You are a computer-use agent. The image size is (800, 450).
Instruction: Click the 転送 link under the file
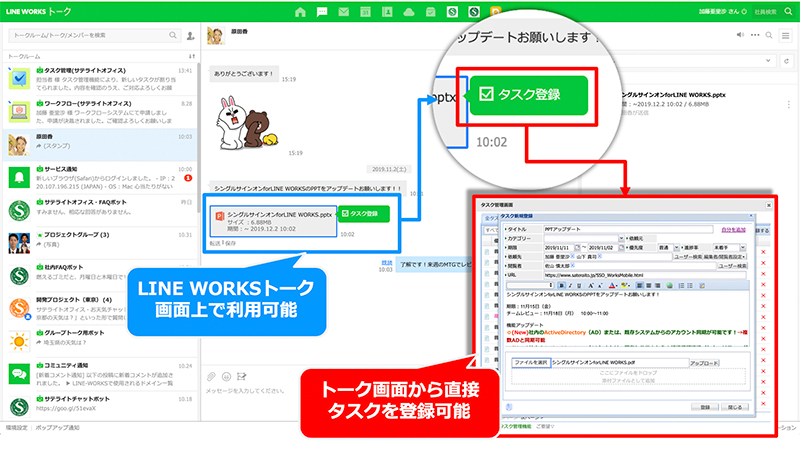pos(214,243)
